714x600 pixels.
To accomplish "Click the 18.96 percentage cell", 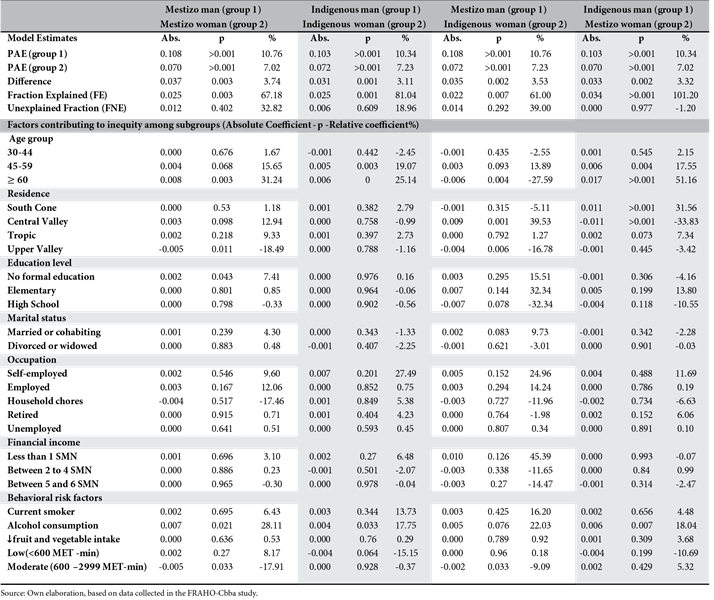I will pos(406,109).
